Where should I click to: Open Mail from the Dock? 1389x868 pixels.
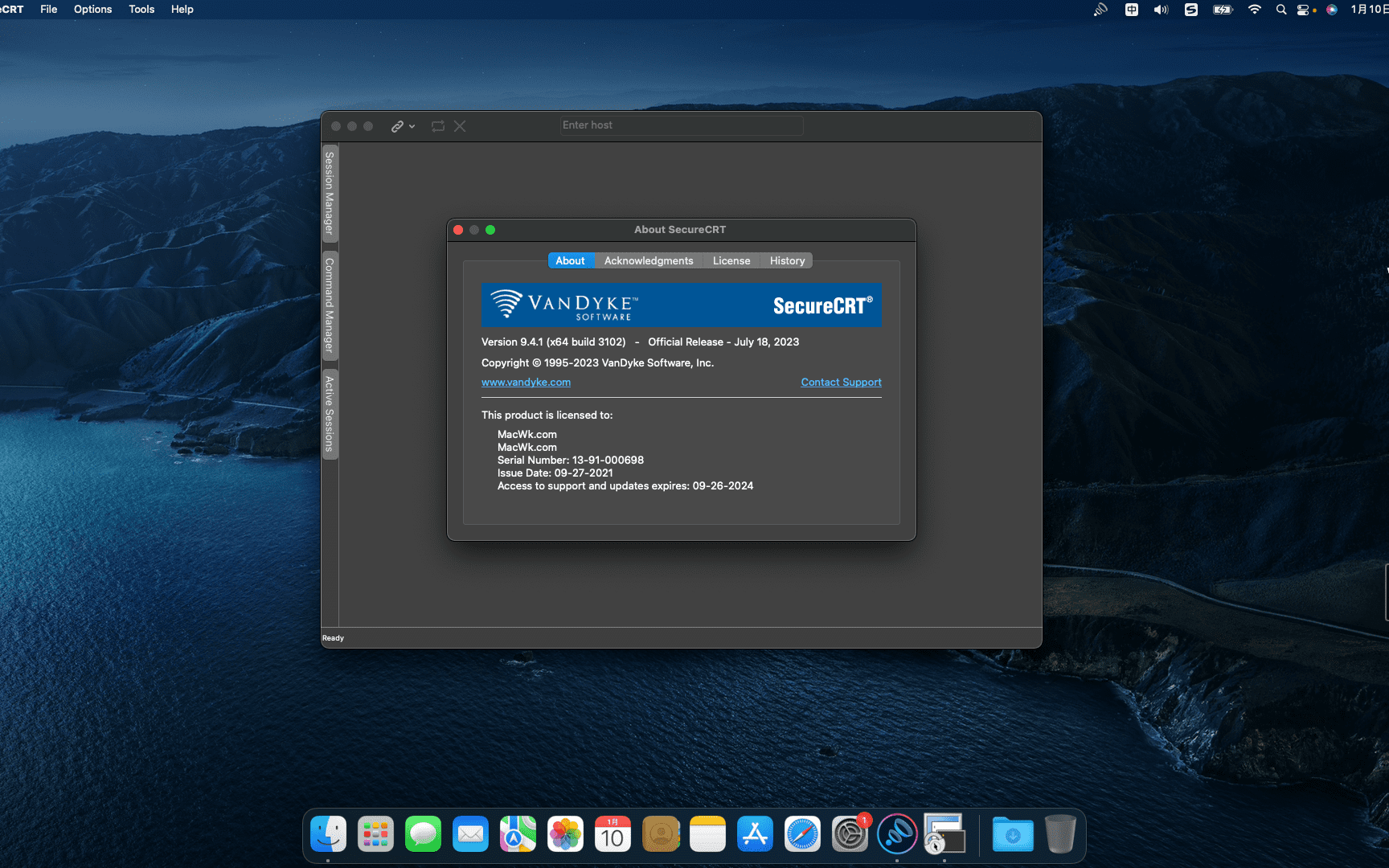tap(470, 834)
